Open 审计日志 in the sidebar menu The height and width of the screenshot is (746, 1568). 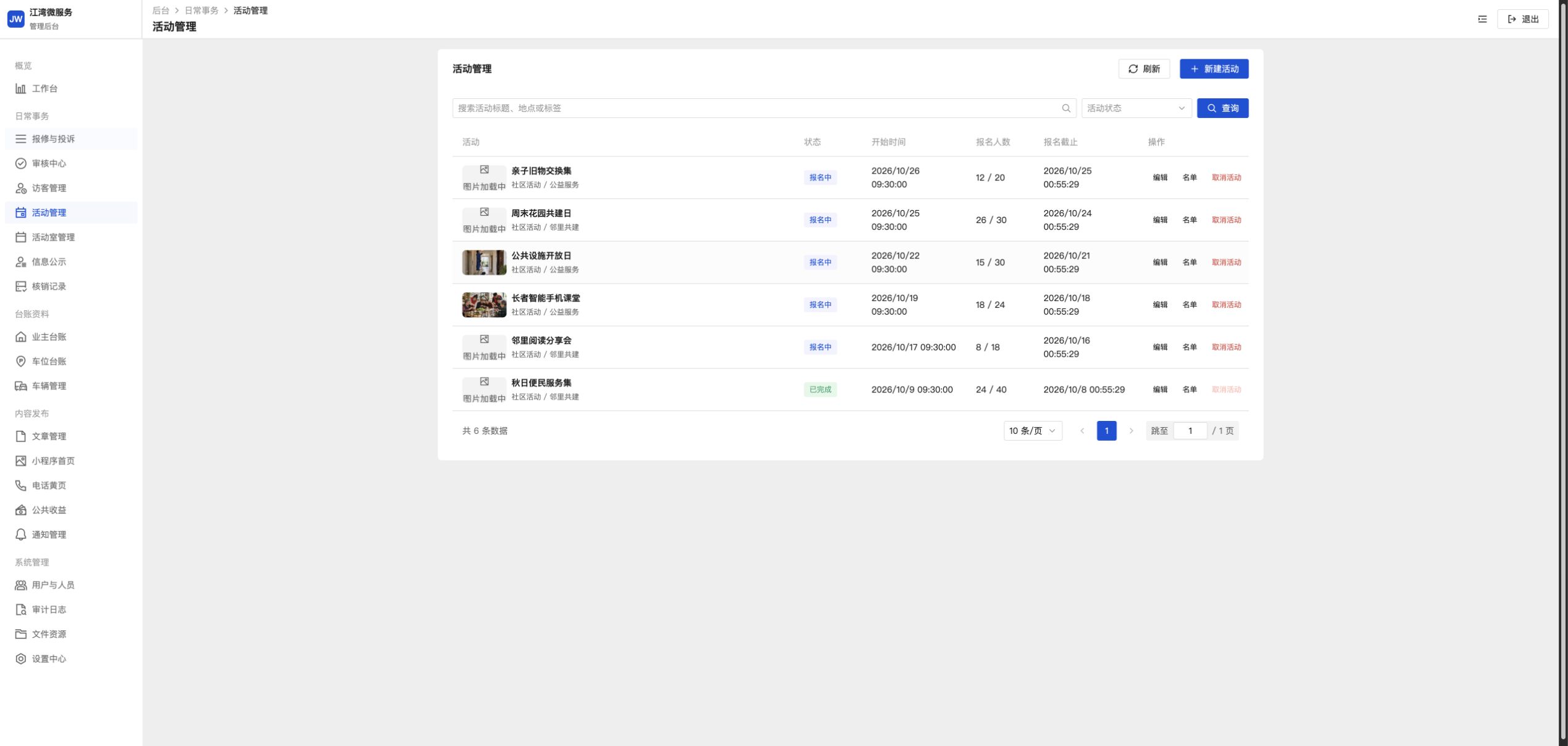(x=71, y=610)
